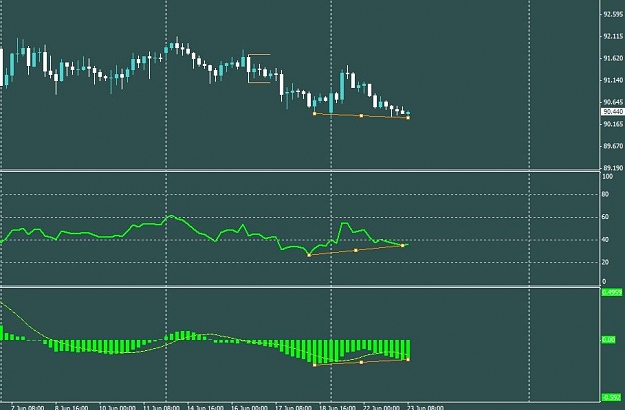Click the RSI scale label 40
625x410 pixels.
[605, 240]
